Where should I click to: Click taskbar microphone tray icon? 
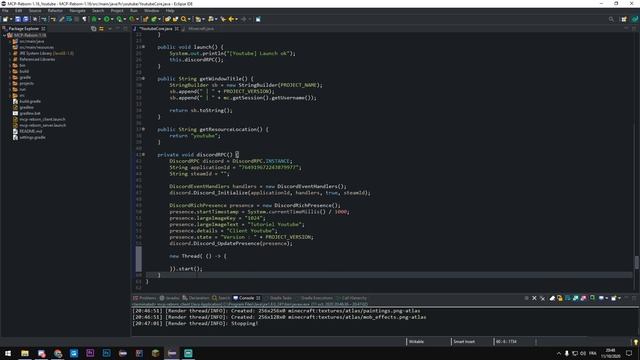pos(567,353)
